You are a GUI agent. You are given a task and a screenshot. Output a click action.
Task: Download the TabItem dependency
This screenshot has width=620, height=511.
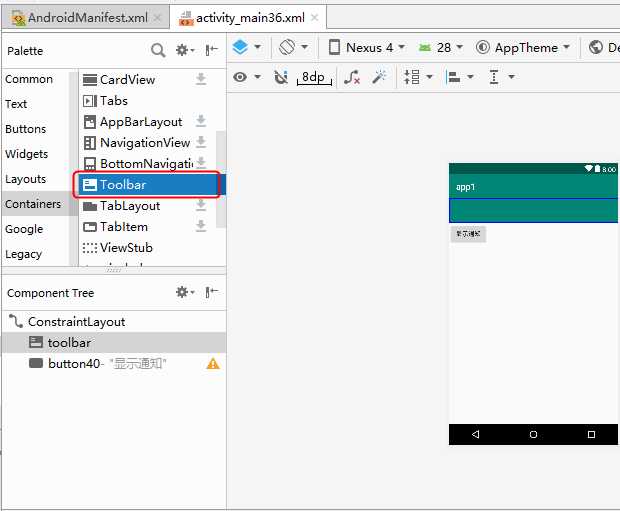pos(201,226)
